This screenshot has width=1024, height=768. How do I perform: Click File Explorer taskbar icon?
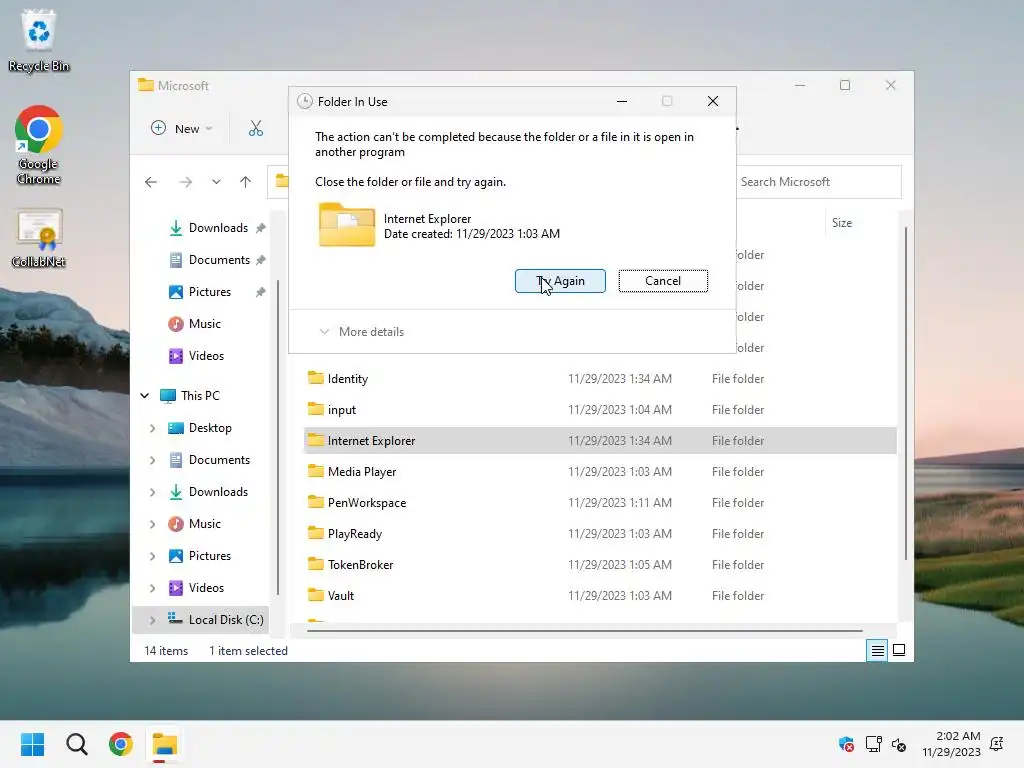pos(165,744)
